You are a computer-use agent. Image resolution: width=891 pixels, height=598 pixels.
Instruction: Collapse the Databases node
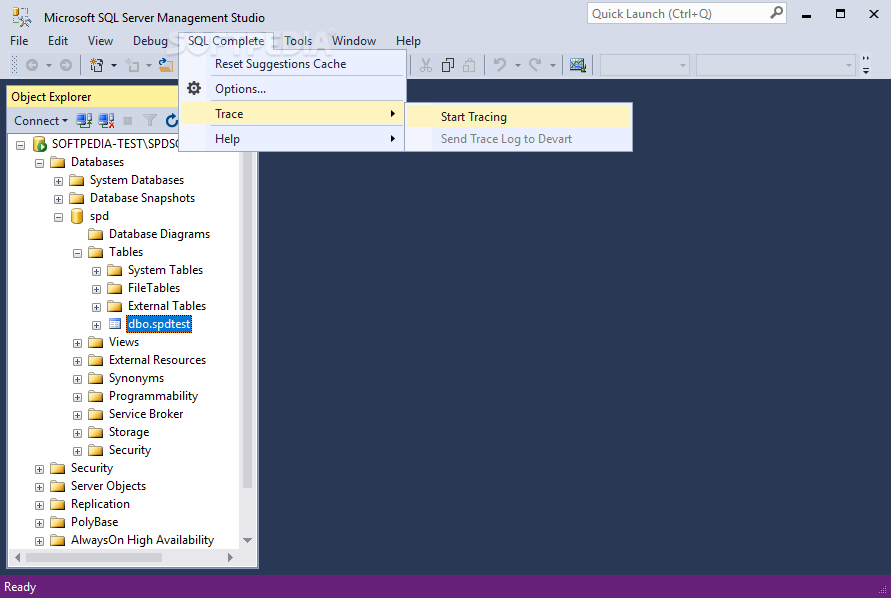(39, 163)
